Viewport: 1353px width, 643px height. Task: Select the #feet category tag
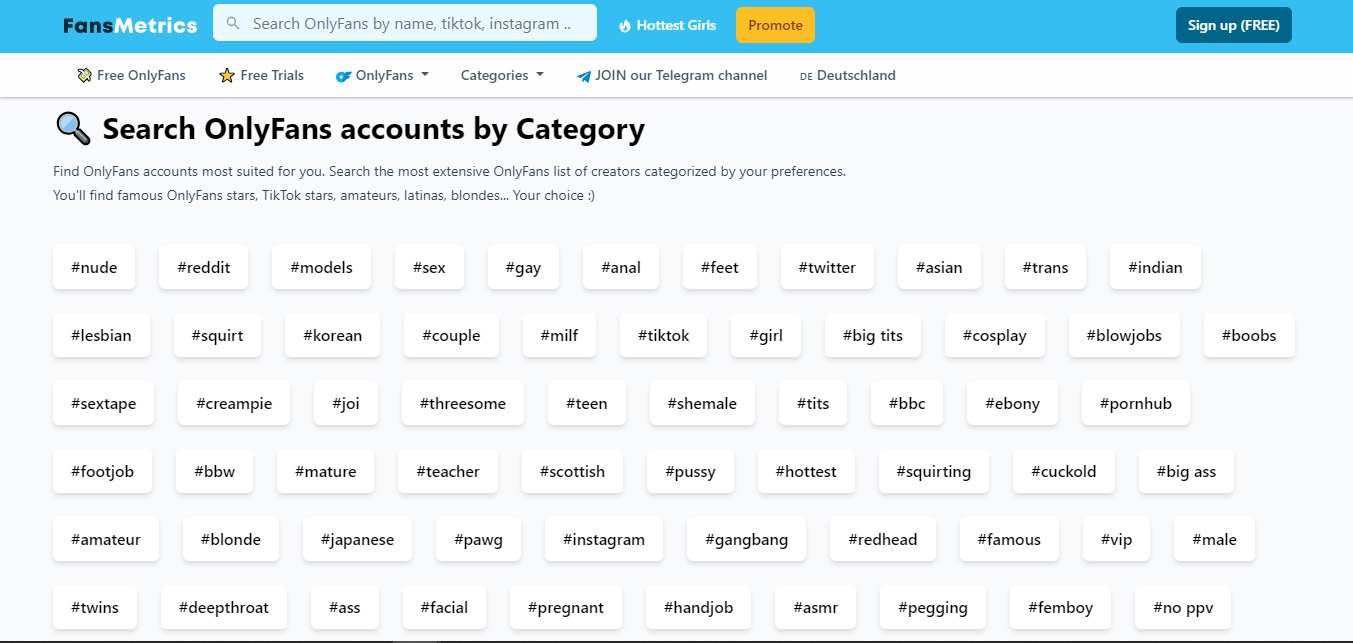(x=720, y=267)
